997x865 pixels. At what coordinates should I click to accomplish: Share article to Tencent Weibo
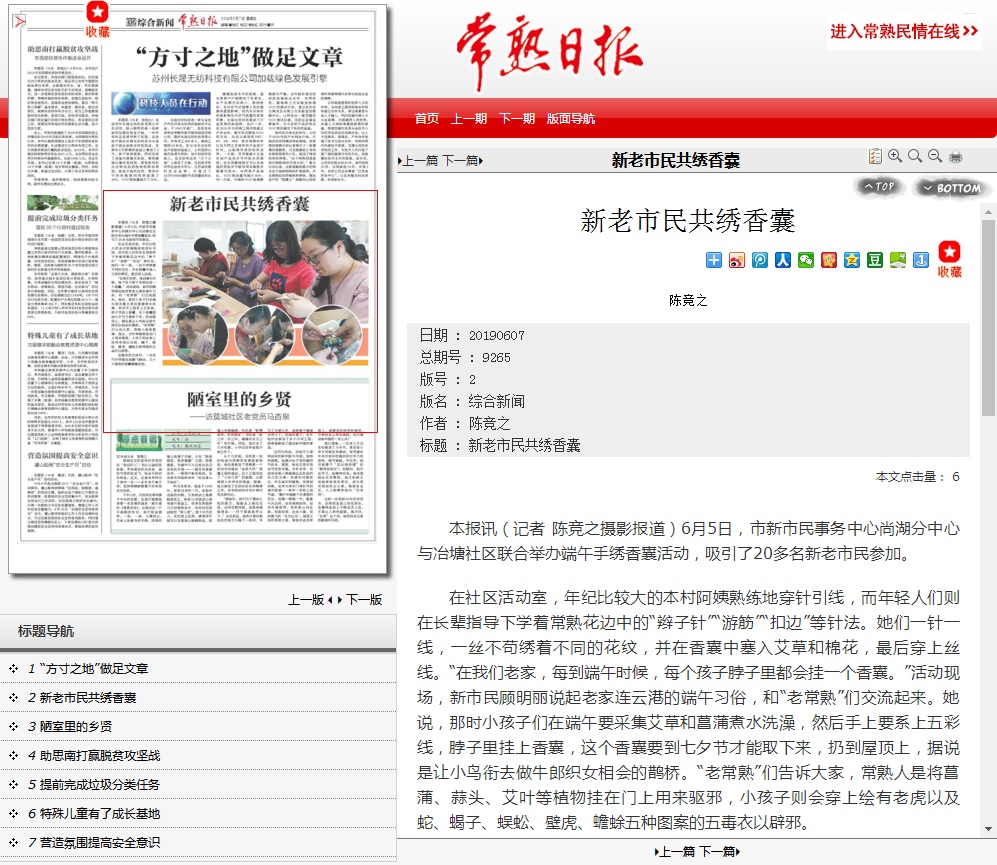pyautogui.click(x=759, y=260)
